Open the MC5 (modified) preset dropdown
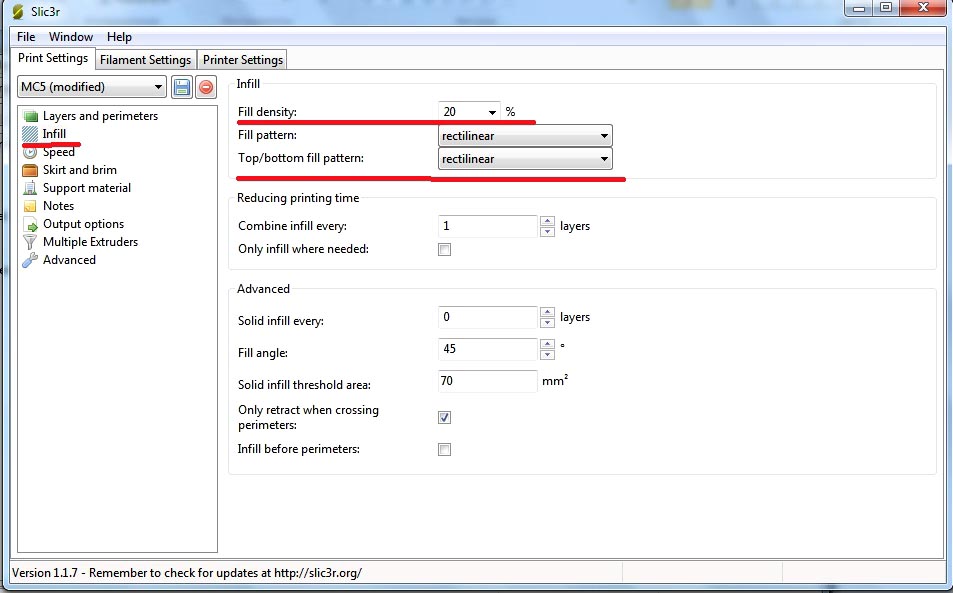 click(x=92, y=87)
